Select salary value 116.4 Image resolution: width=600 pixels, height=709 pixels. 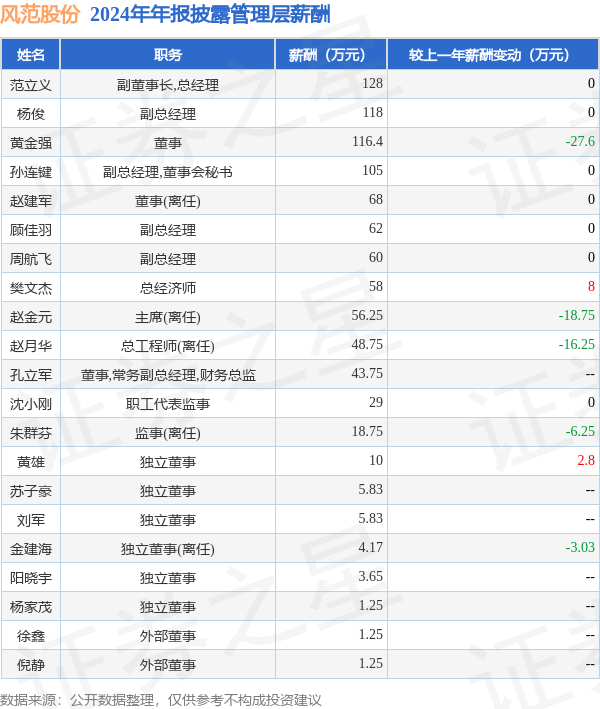click(368, 142)
